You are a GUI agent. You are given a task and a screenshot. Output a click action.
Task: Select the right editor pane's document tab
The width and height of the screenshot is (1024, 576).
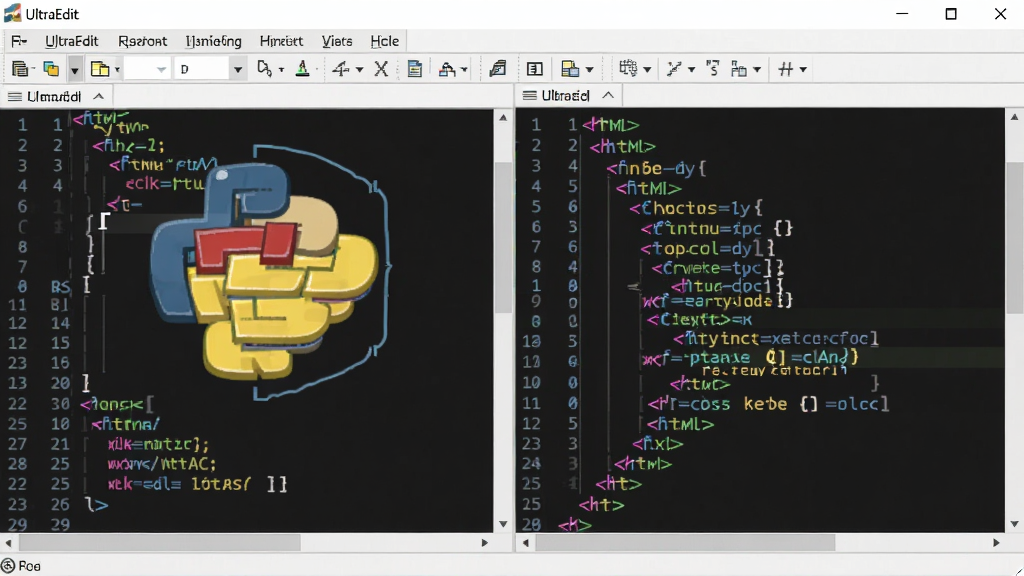pos(569,96)
